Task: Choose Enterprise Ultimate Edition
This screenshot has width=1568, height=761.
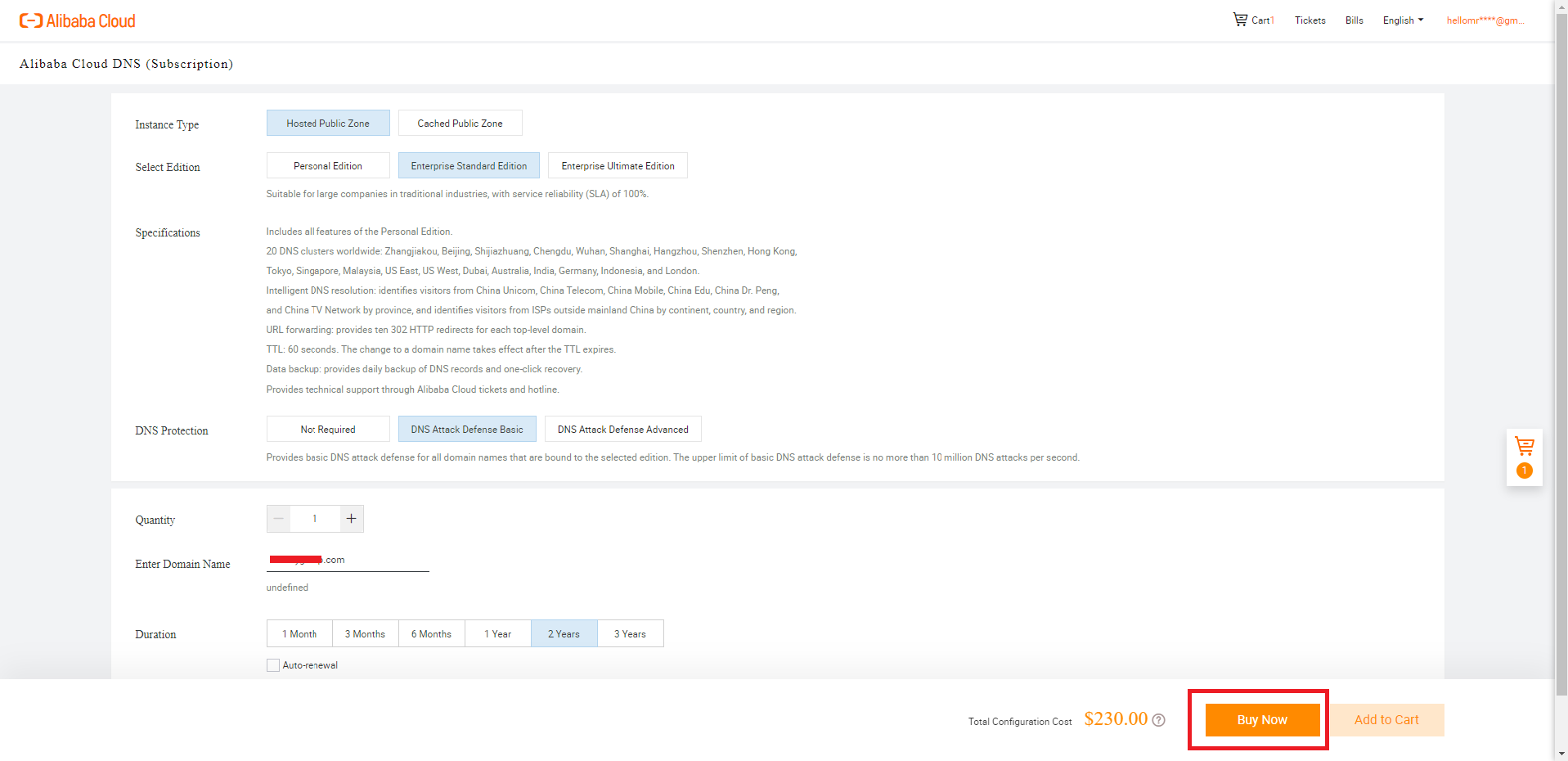Action: (618, 165)
